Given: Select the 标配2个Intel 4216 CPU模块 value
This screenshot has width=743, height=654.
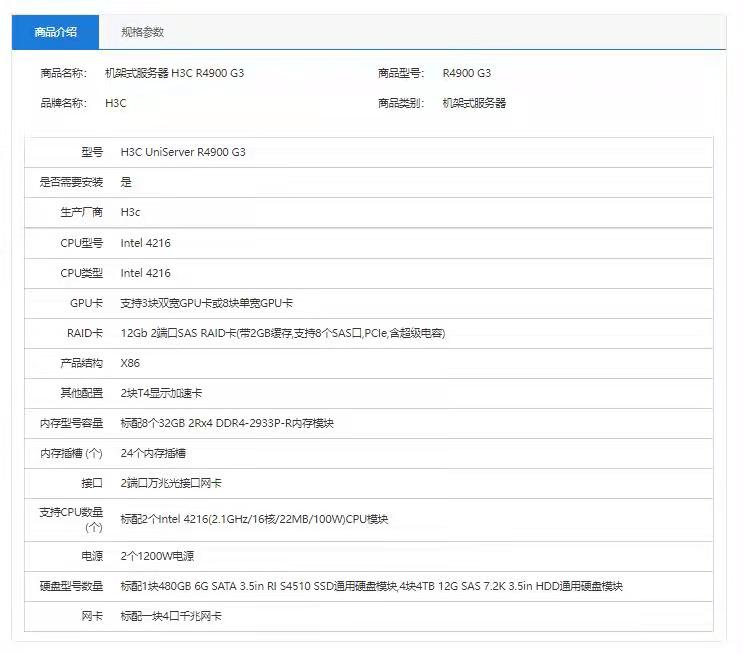Looking at the screenshot, I should (254, 519).
